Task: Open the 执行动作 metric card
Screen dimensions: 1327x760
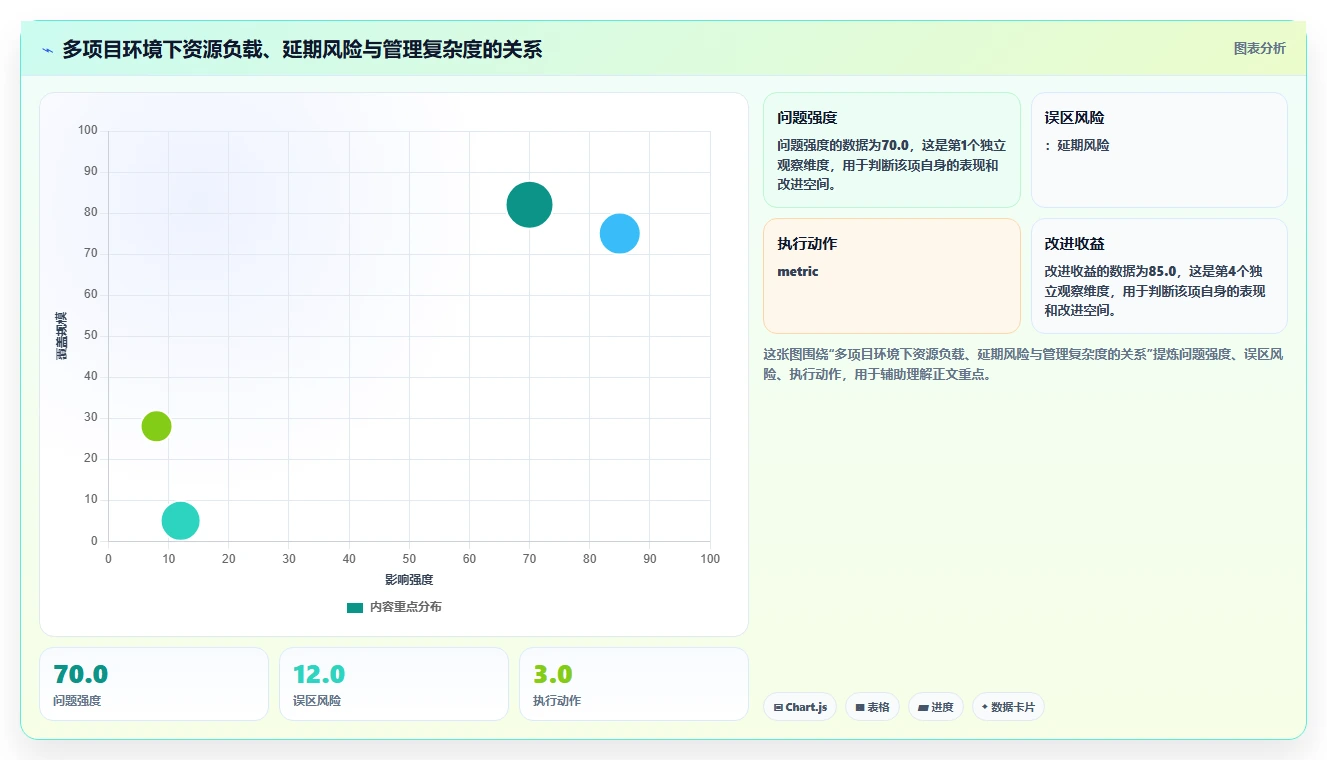Action: pyautogui.click(x=891, y=276)
